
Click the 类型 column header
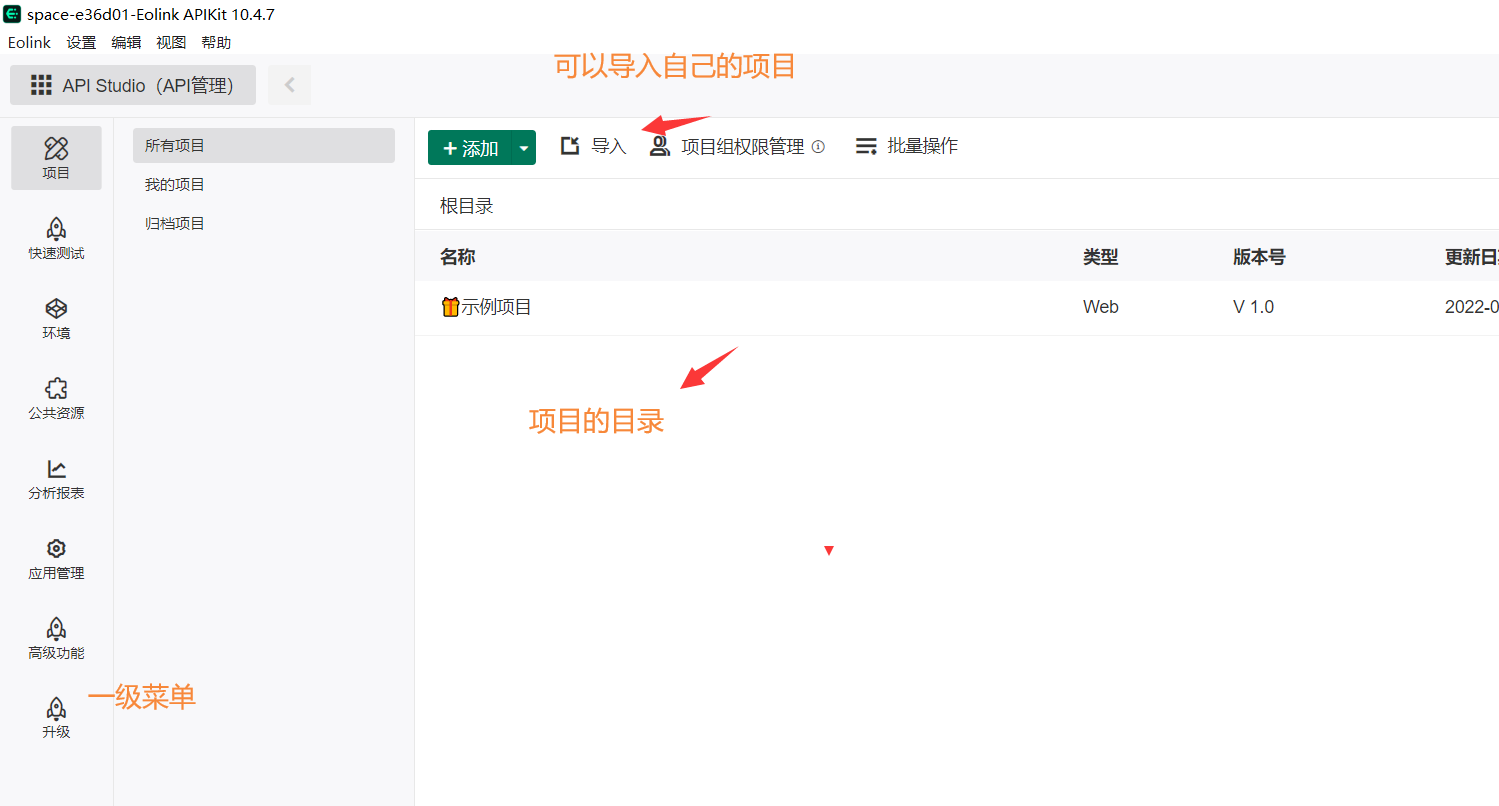pos(1101,257)
